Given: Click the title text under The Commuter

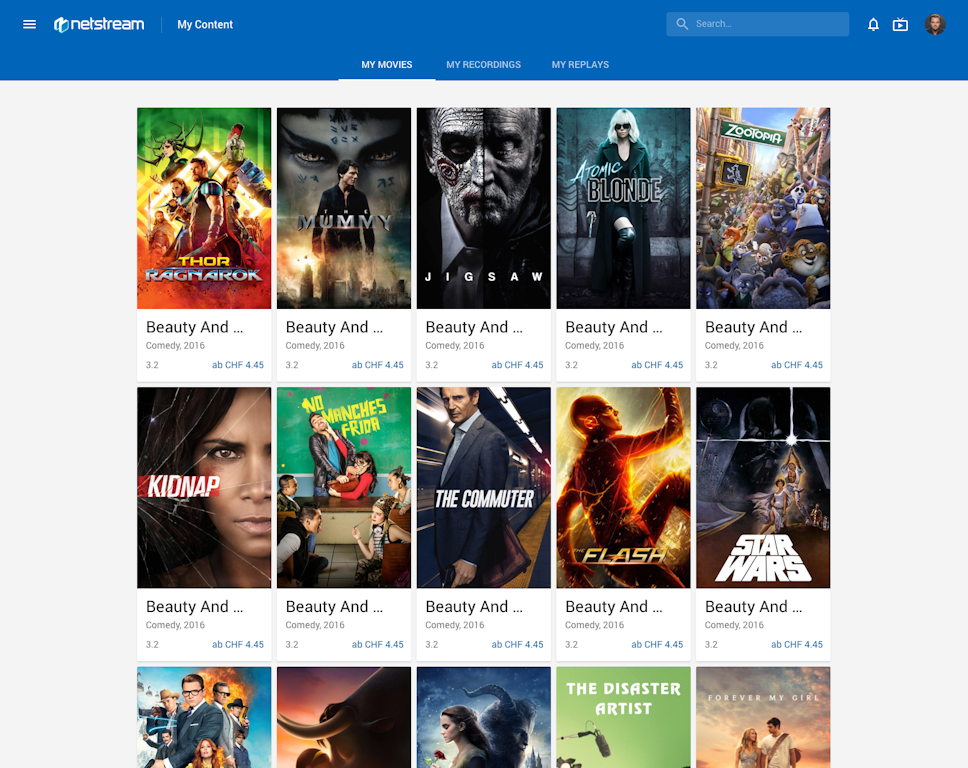Looking at the screenshot, I should click(x=474, y=607).
